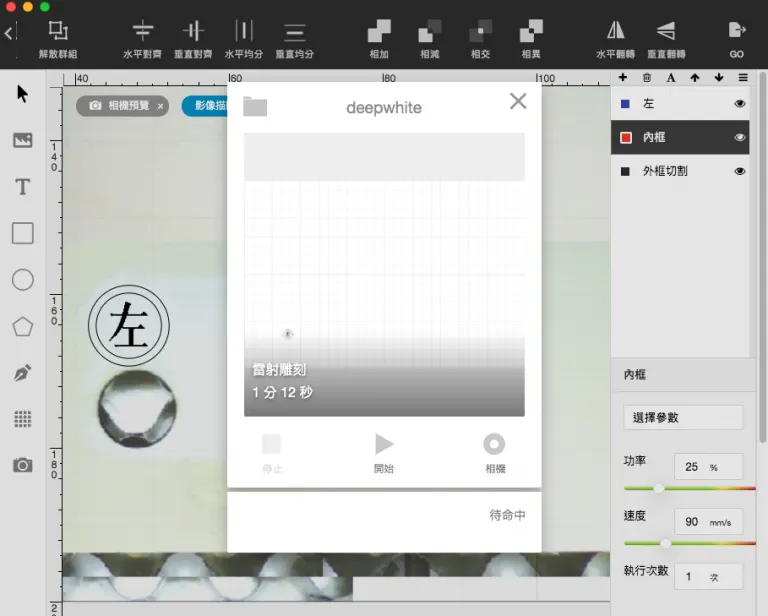This screenshot has height=616, width=768.
Task: Click the 執行次數 repeat count field
Action: click(x=708, y=576)
